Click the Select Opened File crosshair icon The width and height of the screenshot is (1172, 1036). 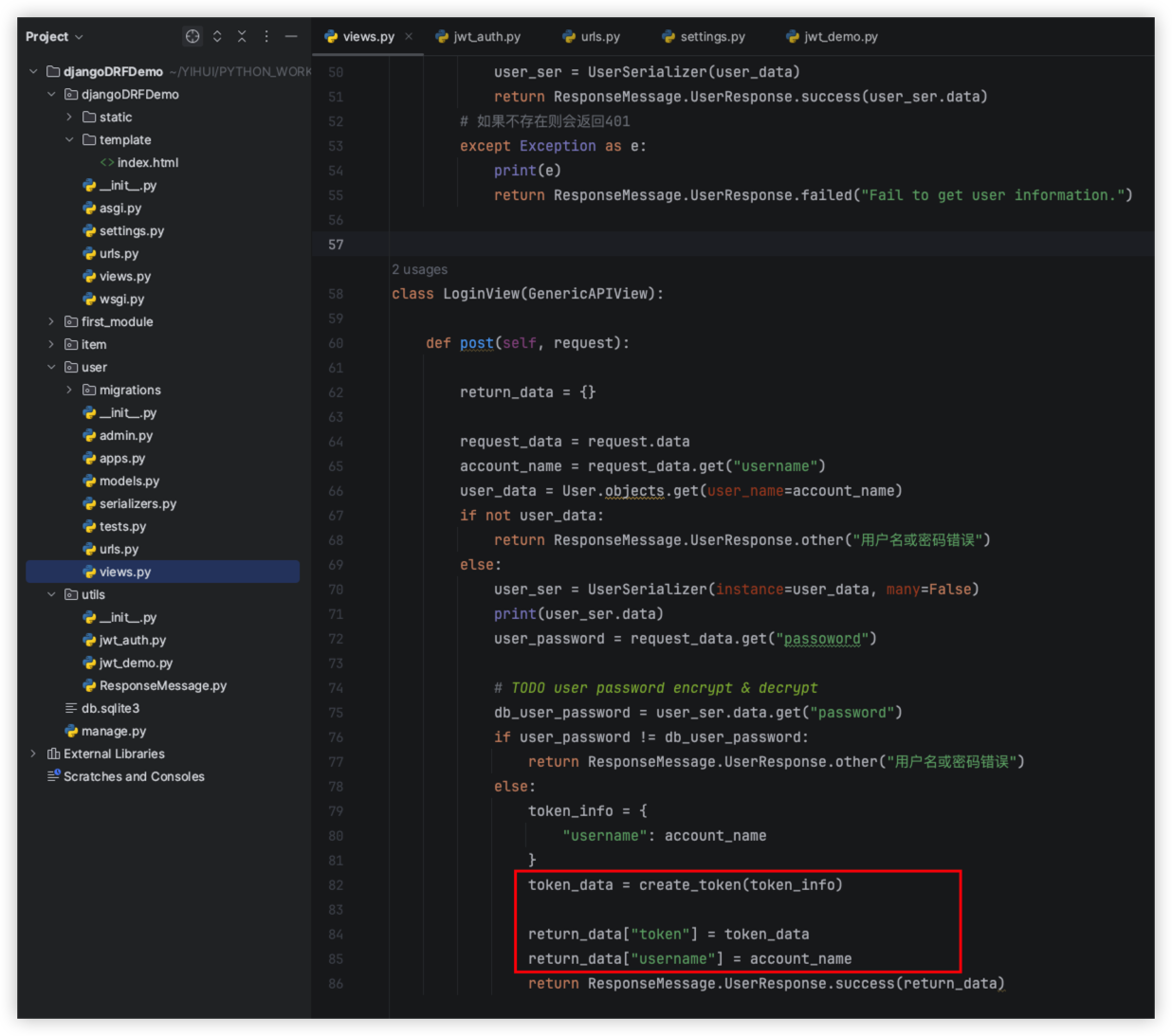click(x=192, y=36)
